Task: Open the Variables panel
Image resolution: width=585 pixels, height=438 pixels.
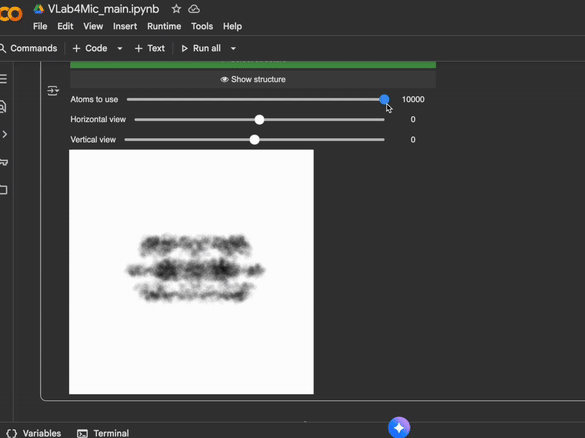Action: pyautogui.click(x=34, y=433)
